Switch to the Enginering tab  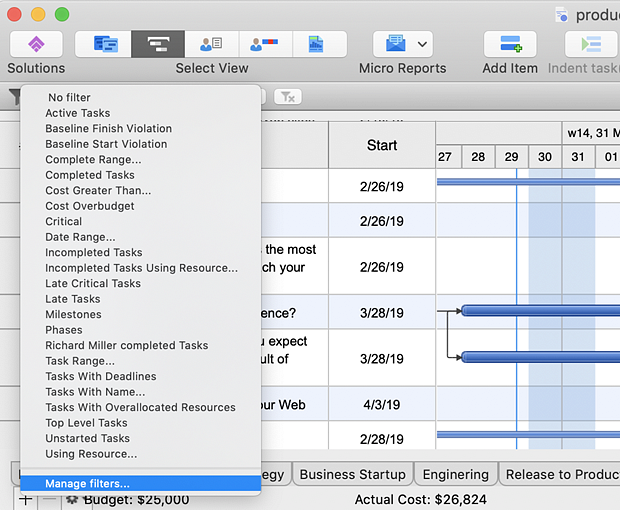point(455,474)
